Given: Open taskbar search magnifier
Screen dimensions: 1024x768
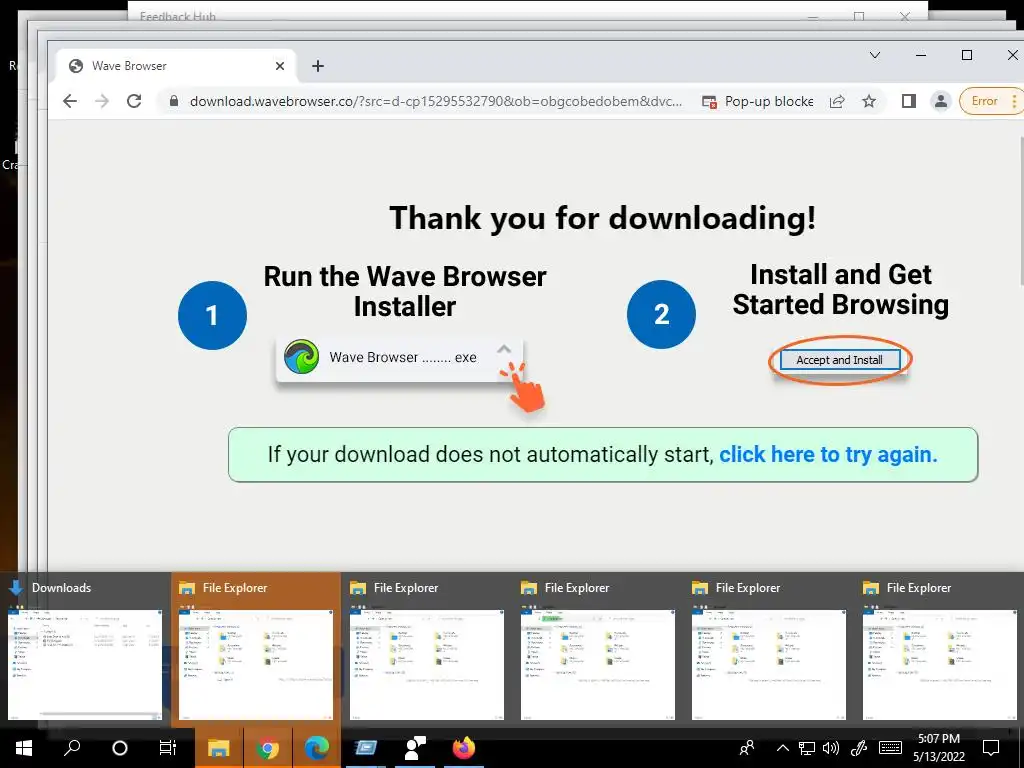Looking at the screenshot, I should tap(72, 748).
